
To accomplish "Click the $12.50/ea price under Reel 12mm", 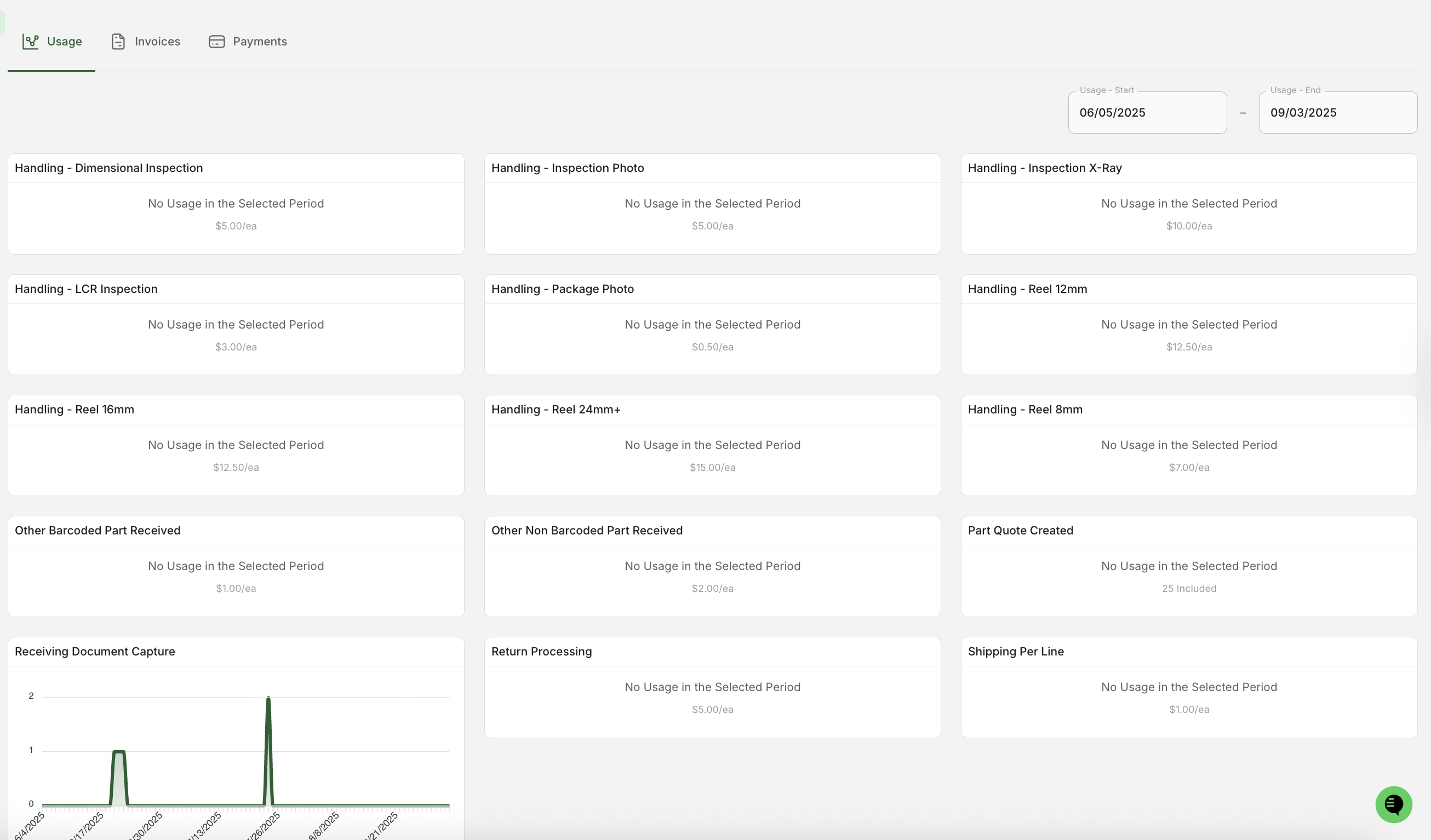I will [1188, 347].
